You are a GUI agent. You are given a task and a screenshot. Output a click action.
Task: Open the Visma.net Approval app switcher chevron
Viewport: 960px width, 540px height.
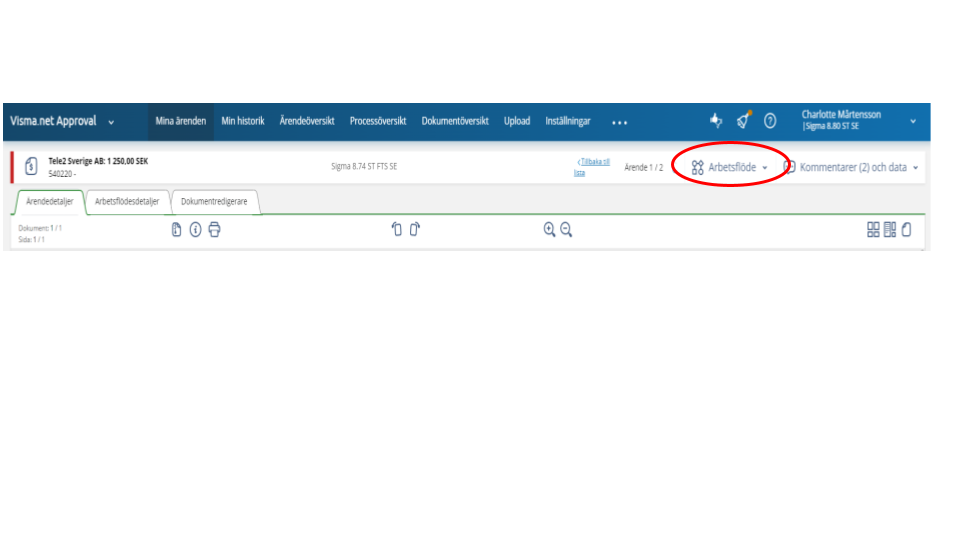tap(111, 122)
